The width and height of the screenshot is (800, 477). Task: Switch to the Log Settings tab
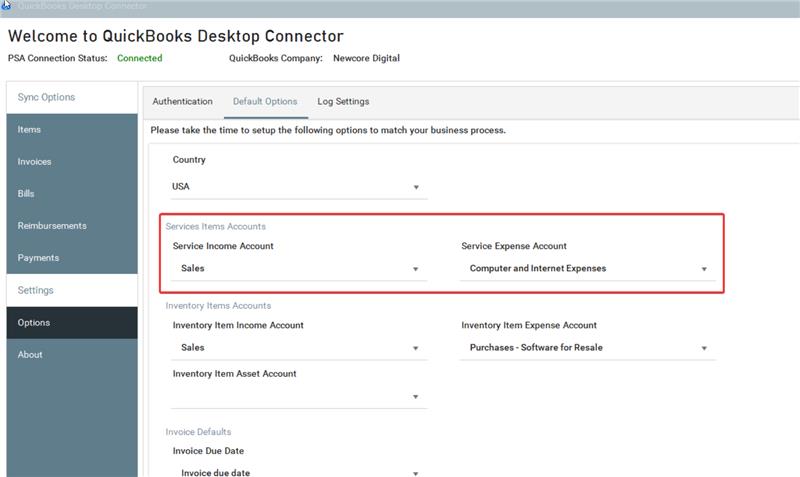[x=343, y=102]
